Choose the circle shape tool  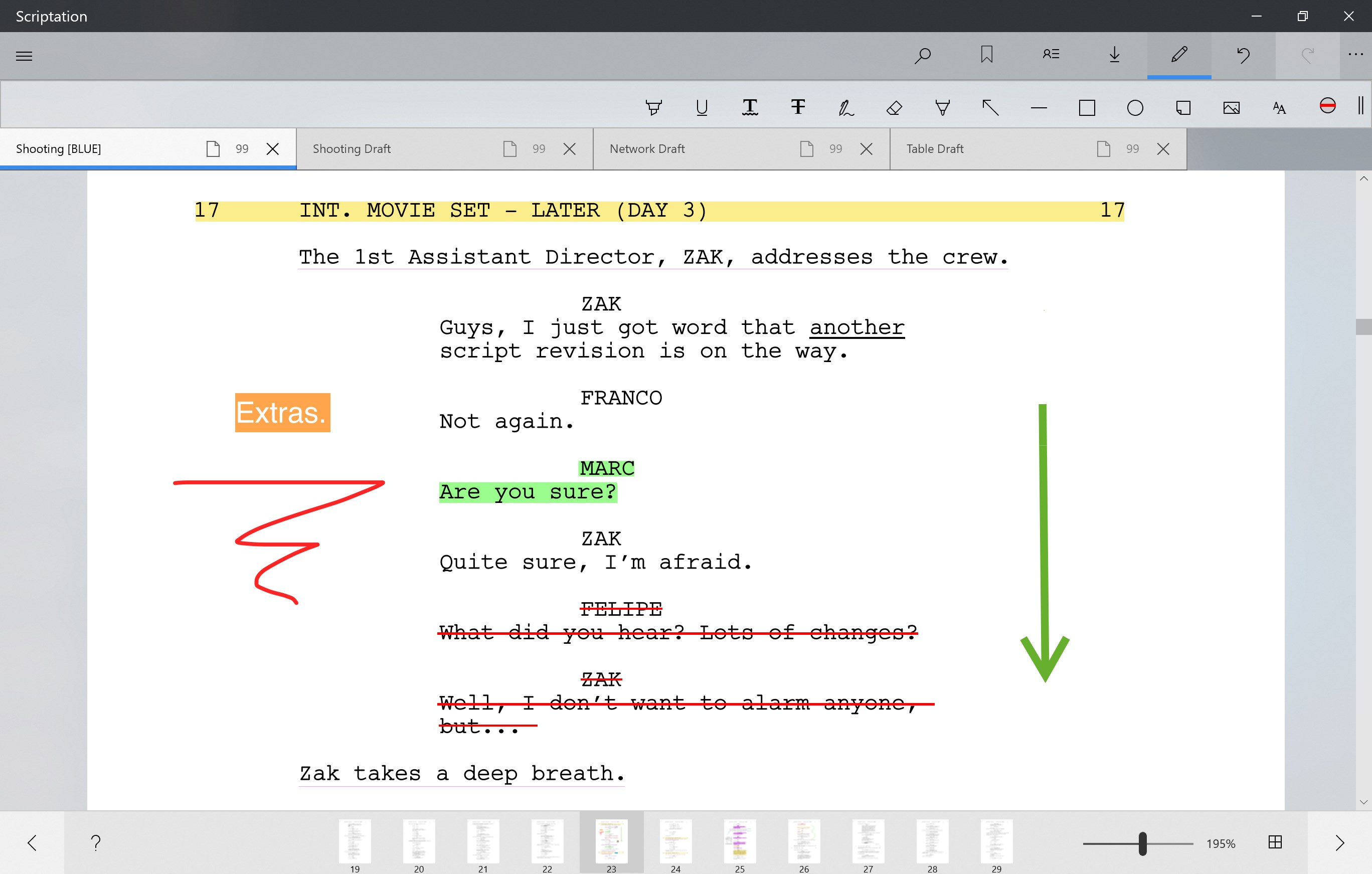[1134, 107]
